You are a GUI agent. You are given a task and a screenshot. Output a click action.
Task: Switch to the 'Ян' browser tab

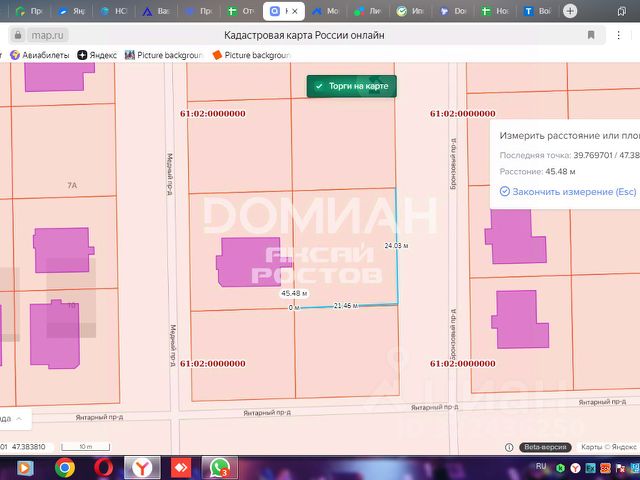click(71, 11)
